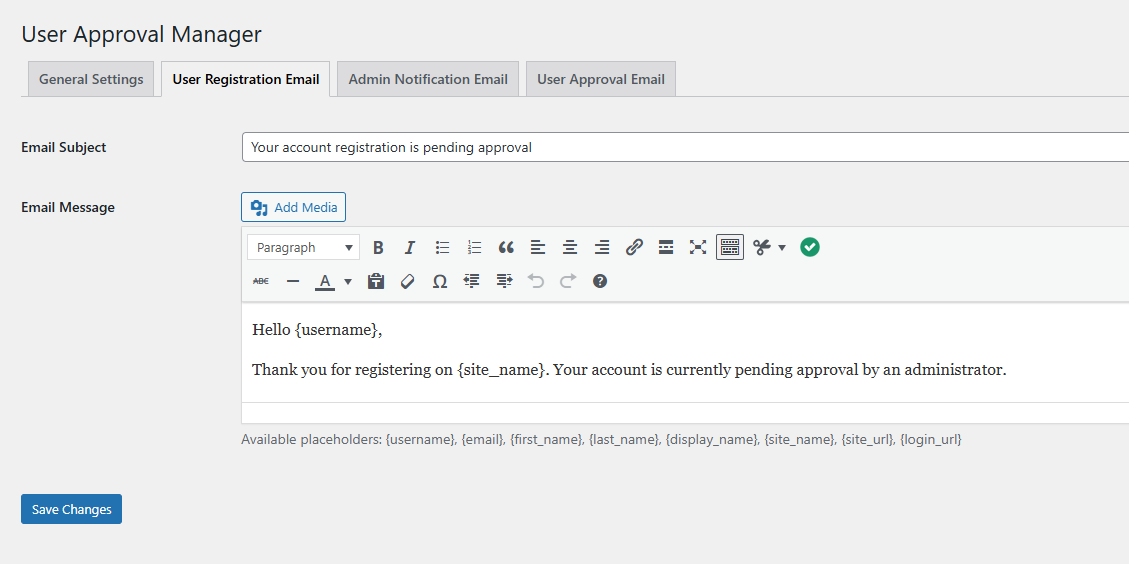
Task: Open the editor keyboard shortcuts help icon
Action: [600, 281]
